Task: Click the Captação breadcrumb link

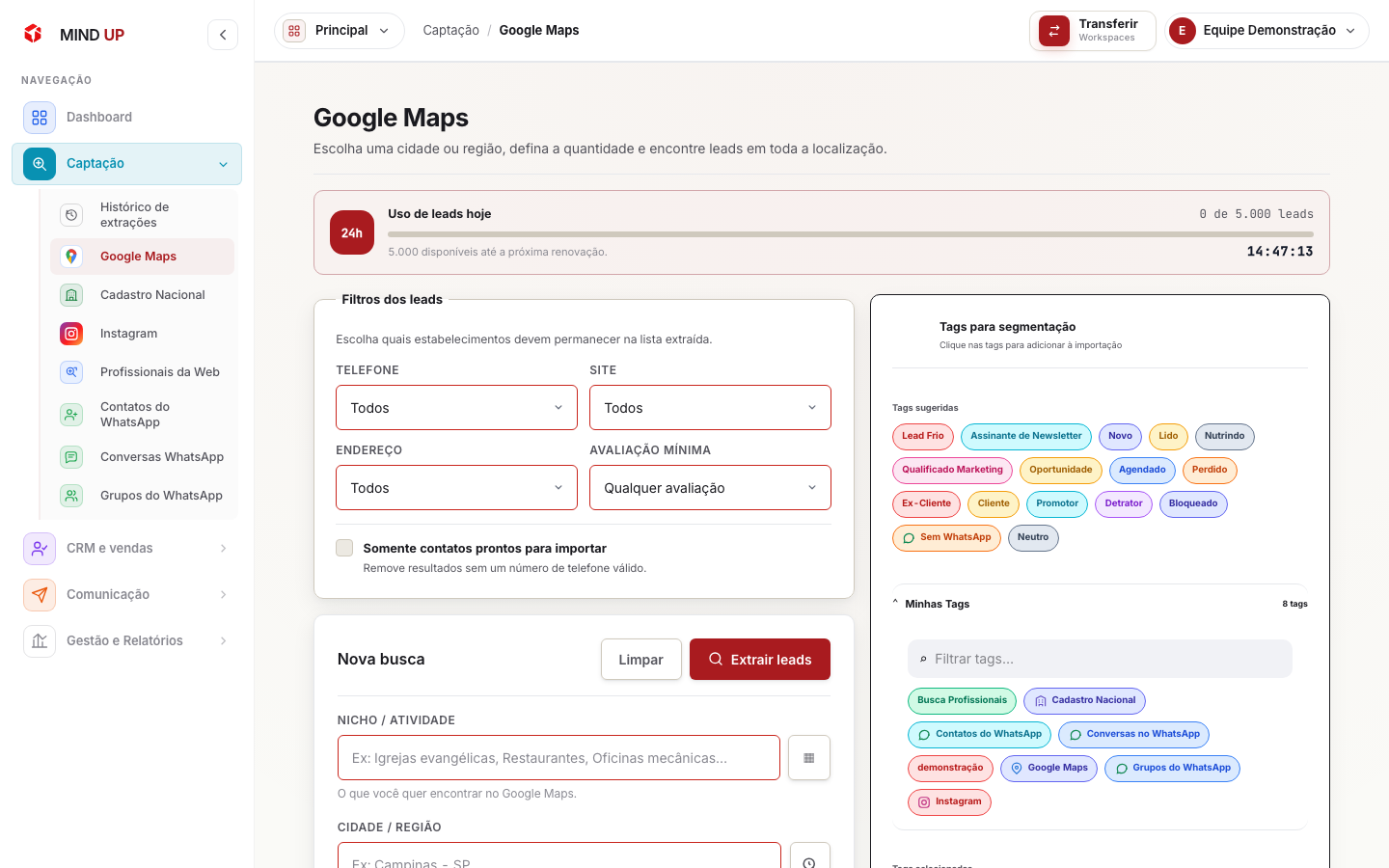Action: [x=451, y=31]
